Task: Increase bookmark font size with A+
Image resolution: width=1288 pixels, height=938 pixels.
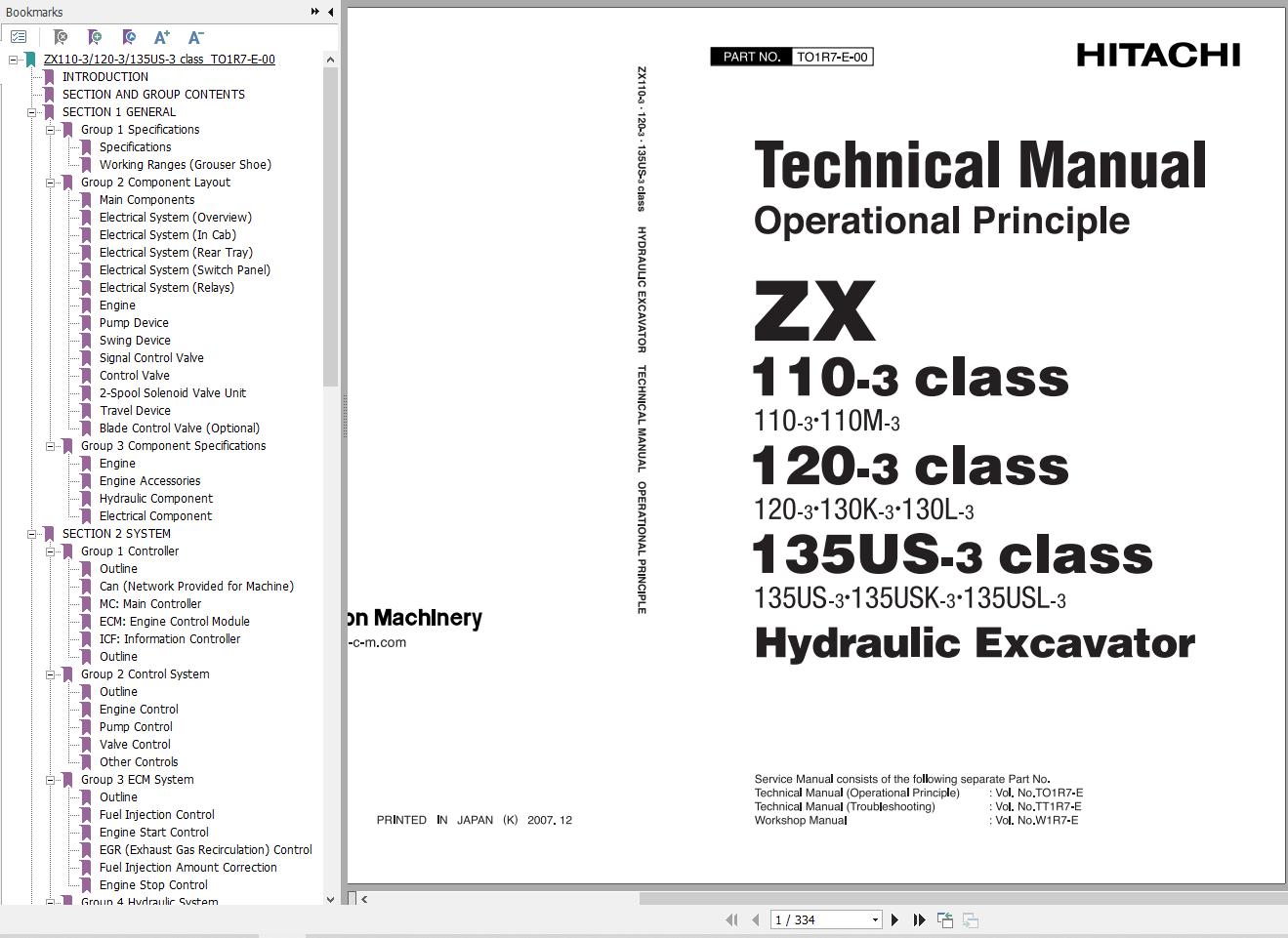Action: tap(162, 37)
